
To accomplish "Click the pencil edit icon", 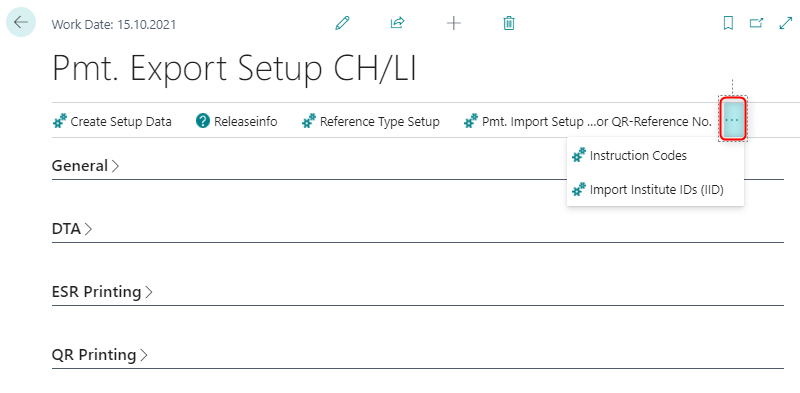I will [342, 23].
